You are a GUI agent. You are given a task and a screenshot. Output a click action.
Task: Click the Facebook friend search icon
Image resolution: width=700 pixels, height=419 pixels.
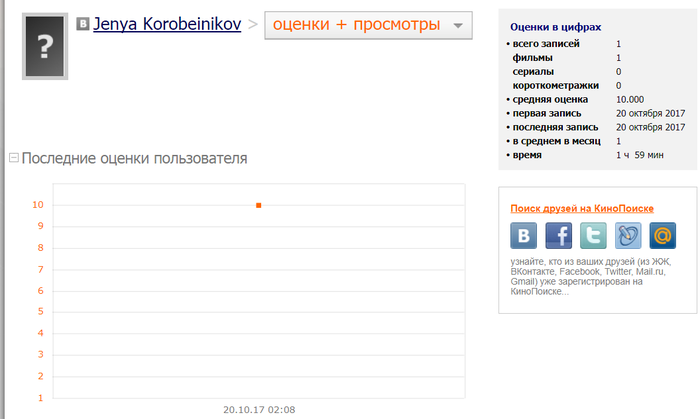[x=559, y=235]
